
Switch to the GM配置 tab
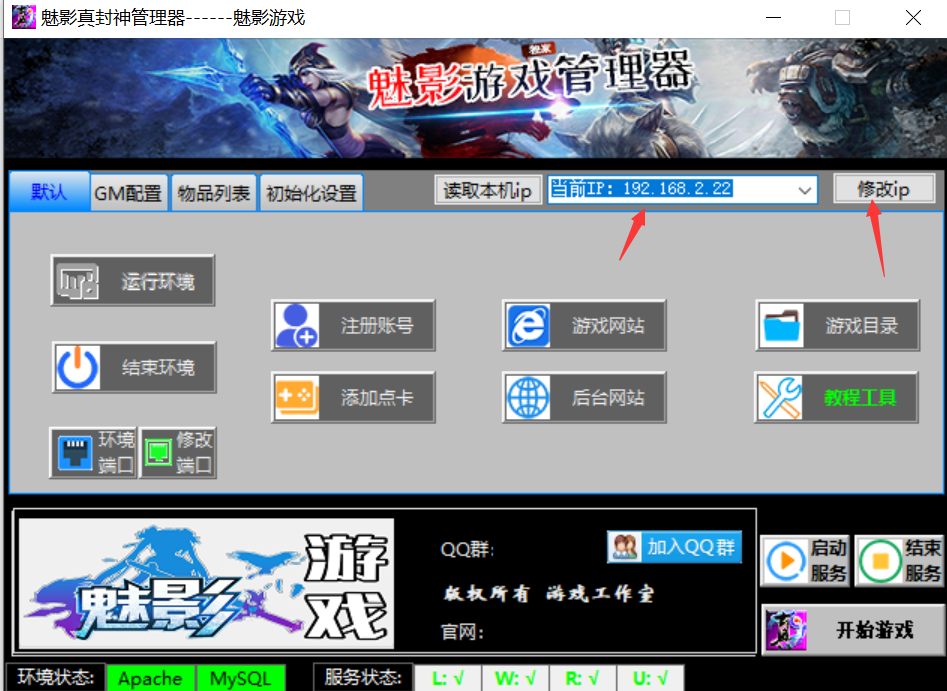[x=128, y=192]
